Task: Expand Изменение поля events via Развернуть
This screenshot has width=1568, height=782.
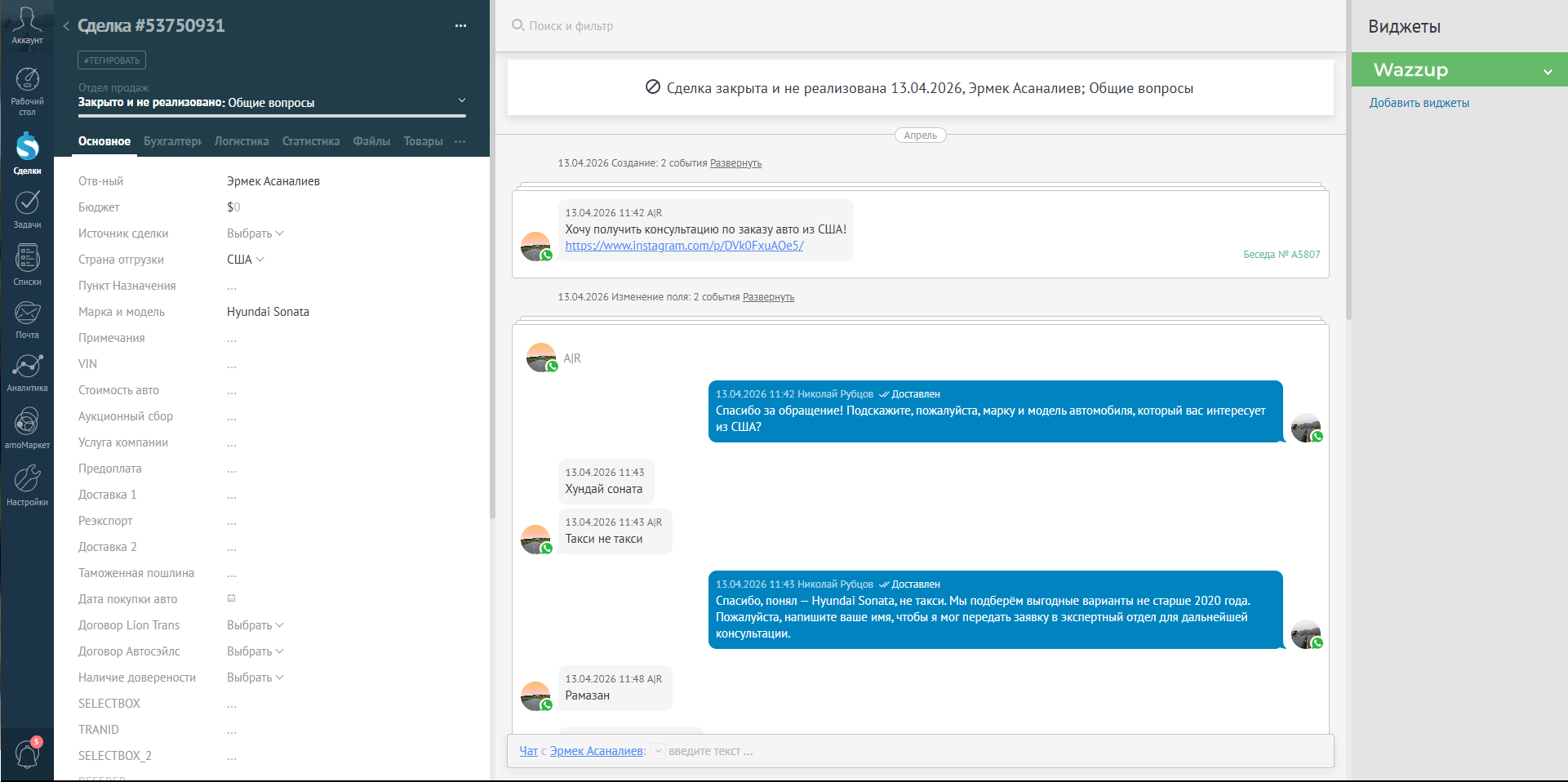Action: (x=768, y=297)
